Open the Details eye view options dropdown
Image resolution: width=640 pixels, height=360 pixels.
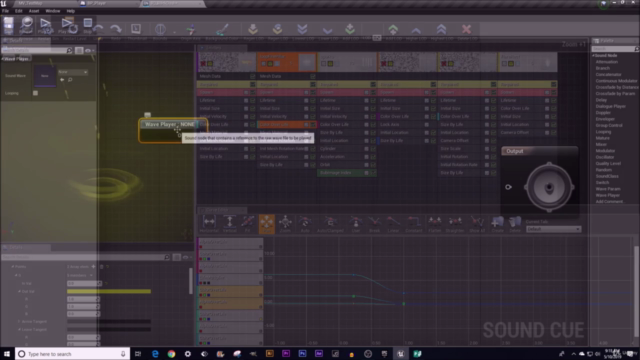pyautogui.click(x=88, y=51)
